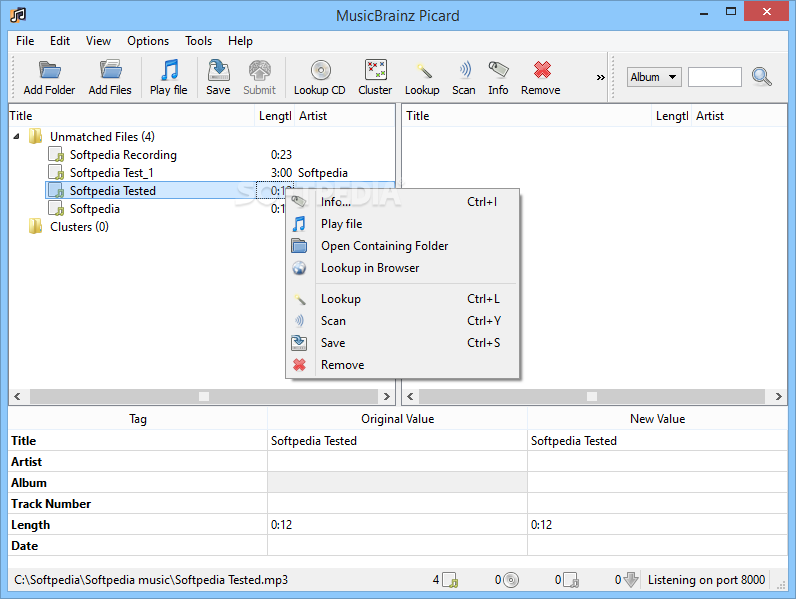Show more toolbar items with the chevron
Screen dimensions: 796x599
pos(601,77)
